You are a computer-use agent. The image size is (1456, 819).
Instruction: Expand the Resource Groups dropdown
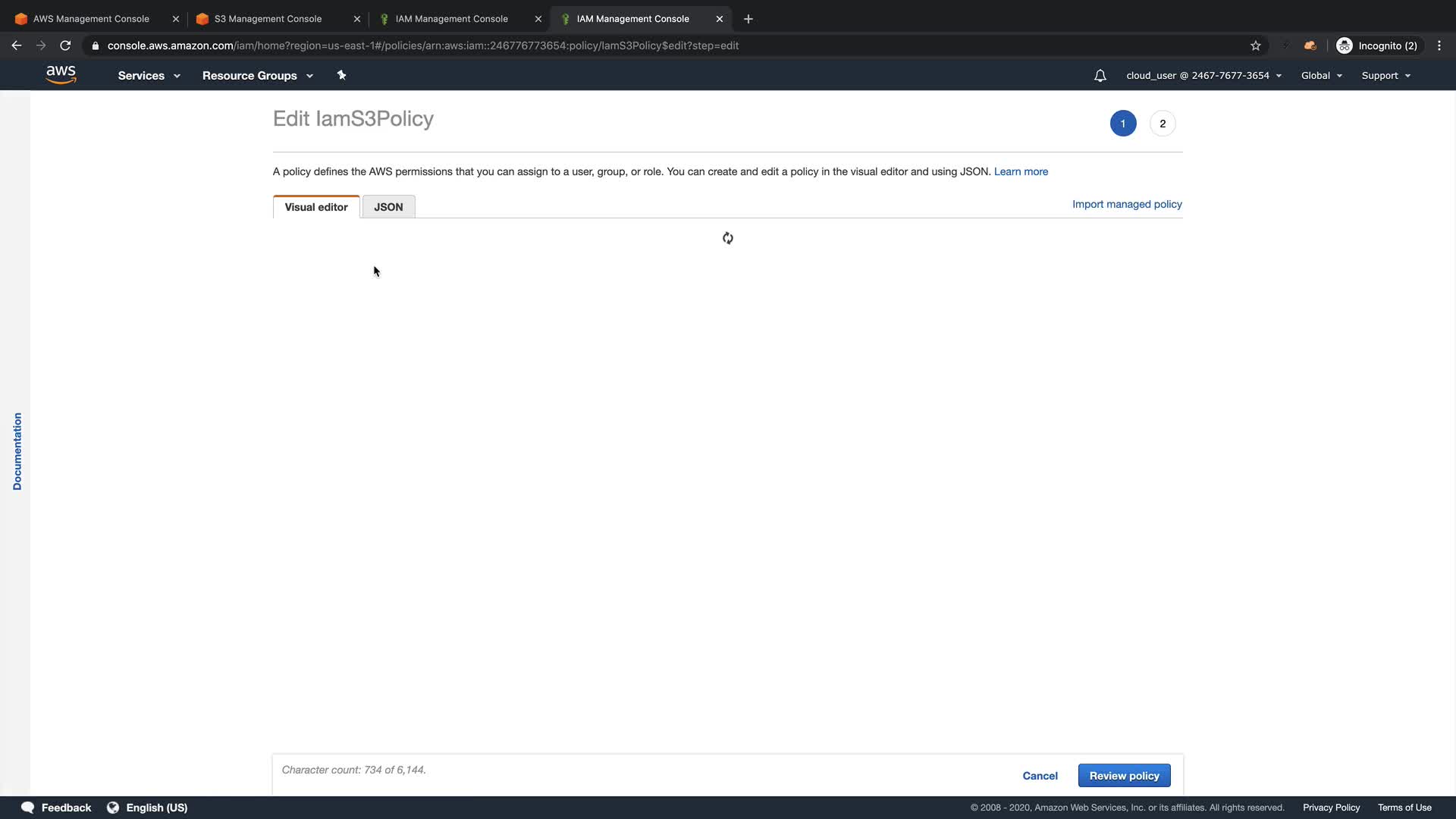coord(257,76)
